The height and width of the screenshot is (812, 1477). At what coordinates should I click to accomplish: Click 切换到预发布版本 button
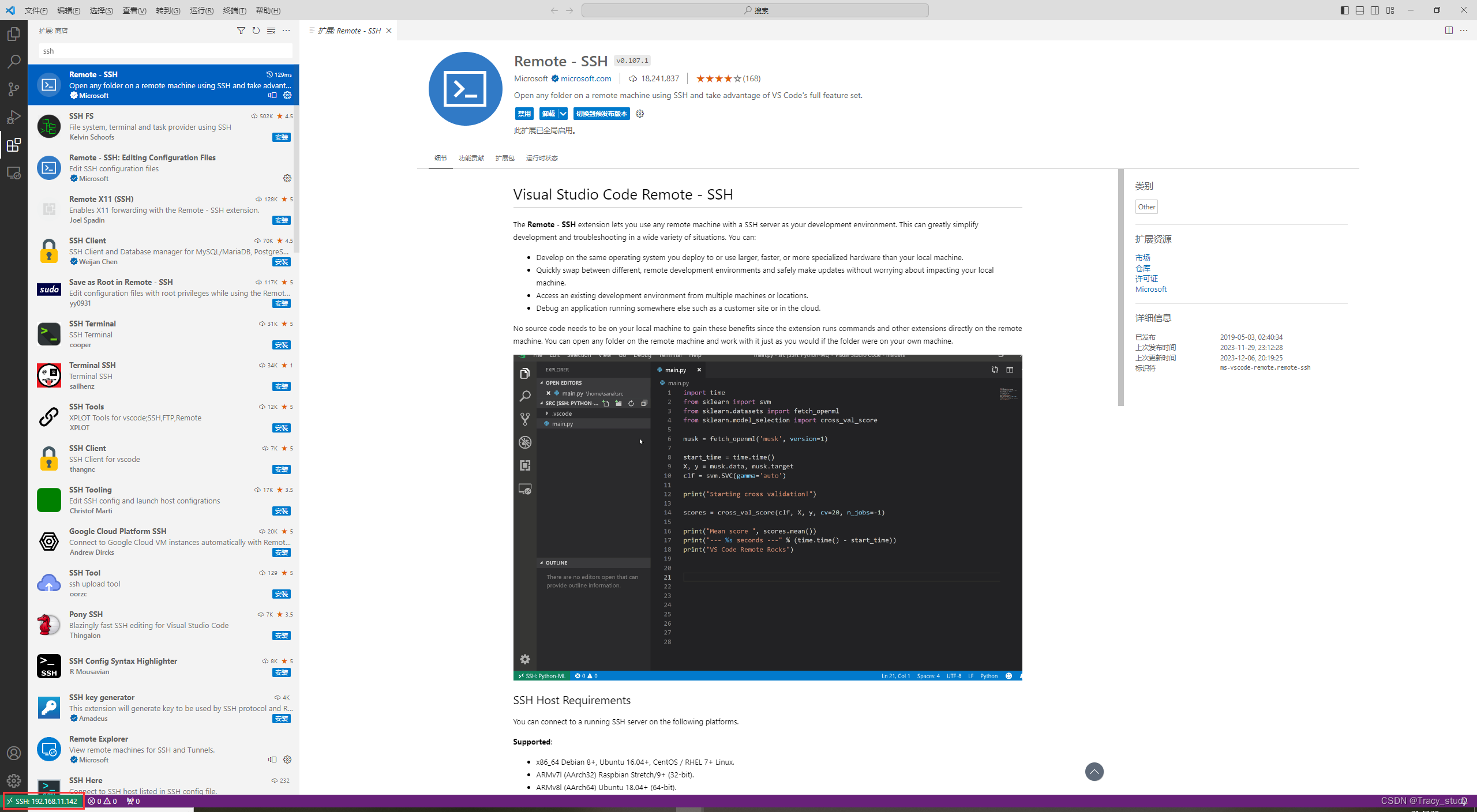point(602,114)
